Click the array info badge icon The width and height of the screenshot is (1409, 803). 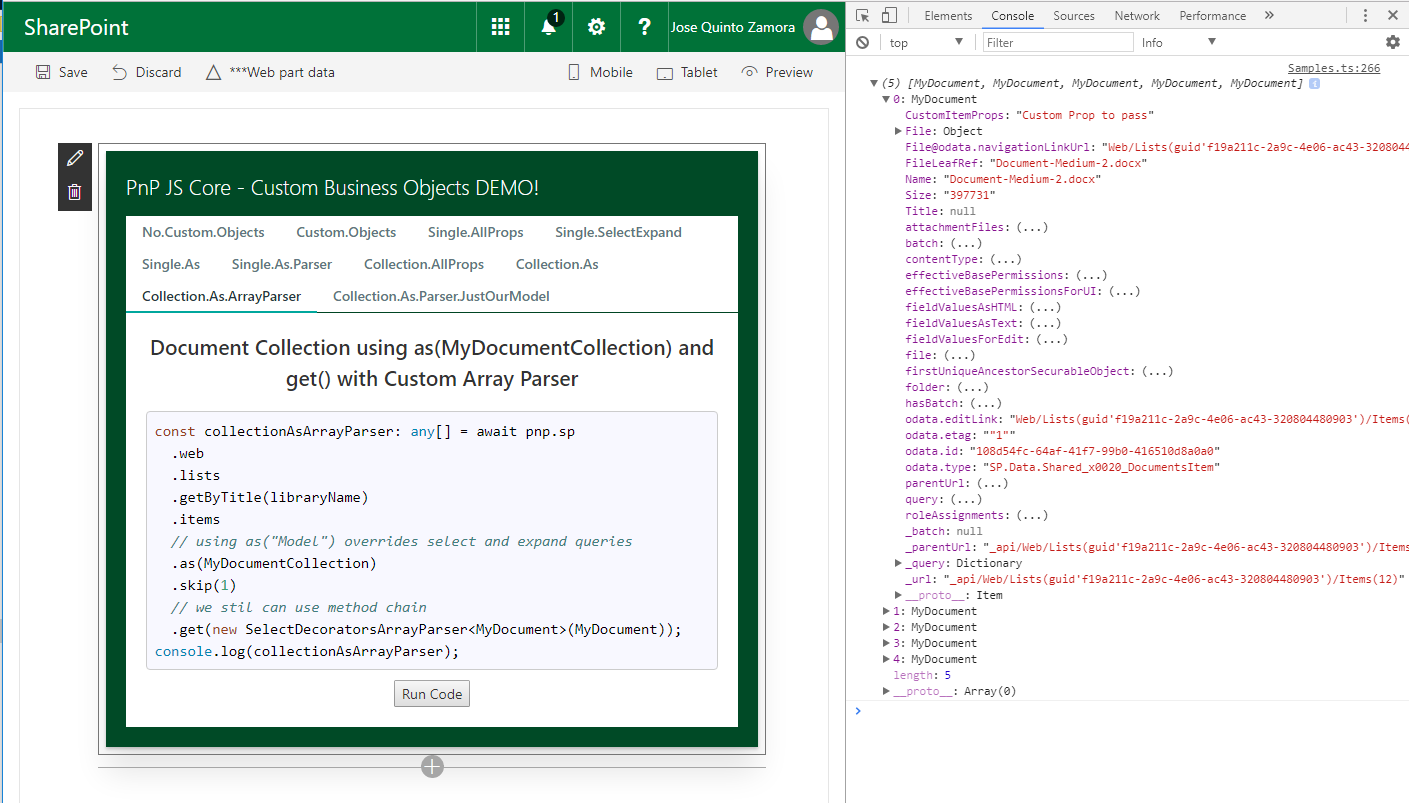click(x=1314, y=84)
